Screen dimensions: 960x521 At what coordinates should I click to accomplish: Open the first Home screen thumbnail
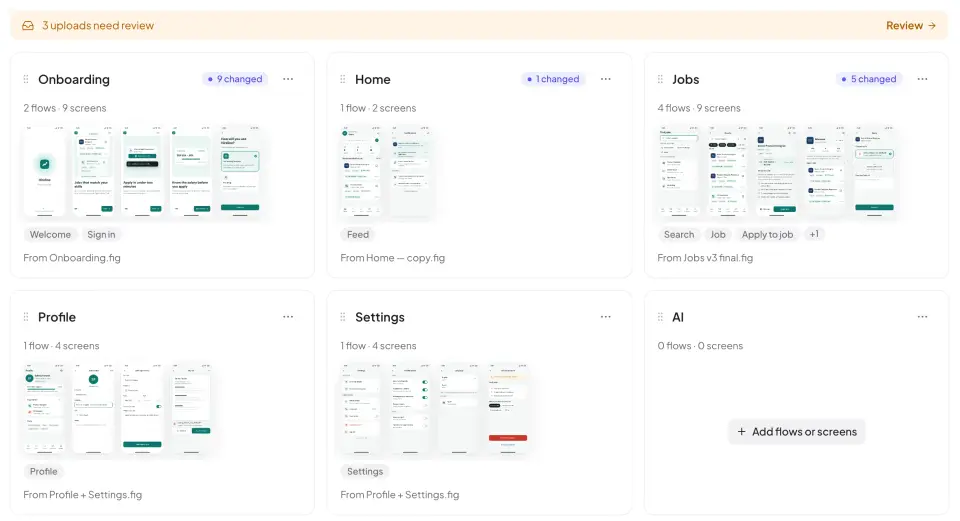tap(361, 171)
